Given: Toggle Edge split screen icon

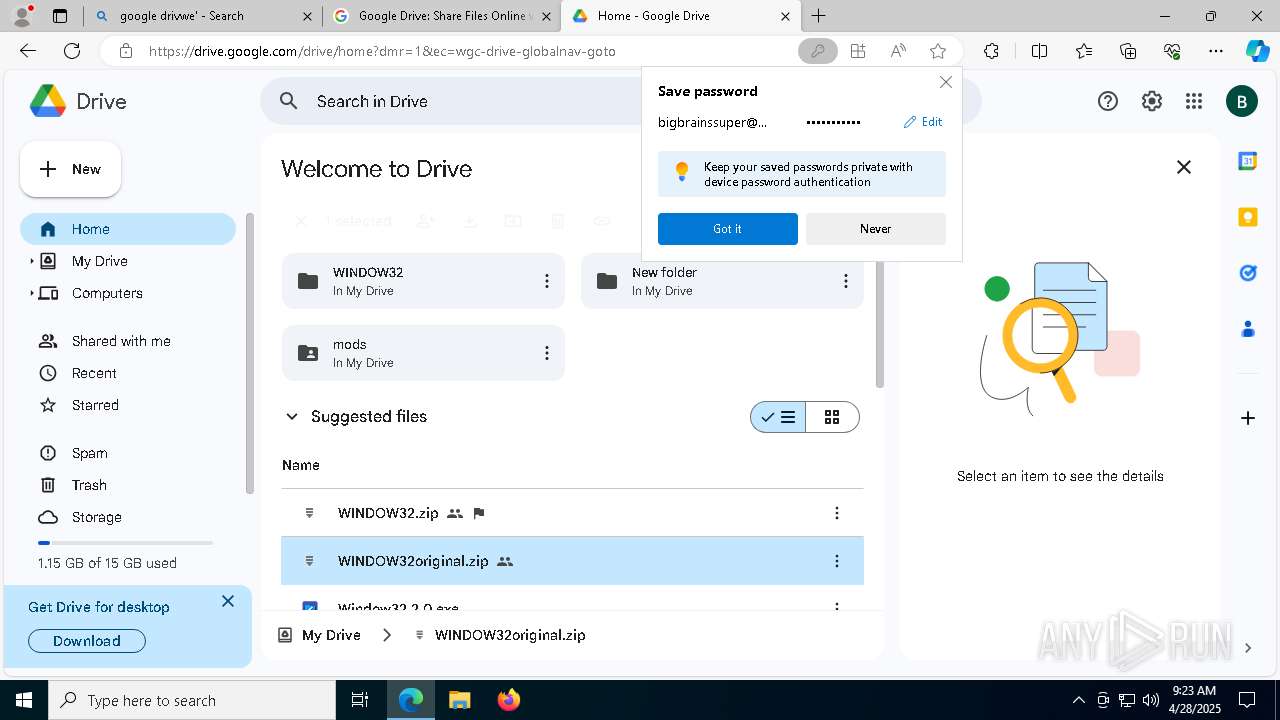Looking at the screenshot, I should tap(1039, 51).
